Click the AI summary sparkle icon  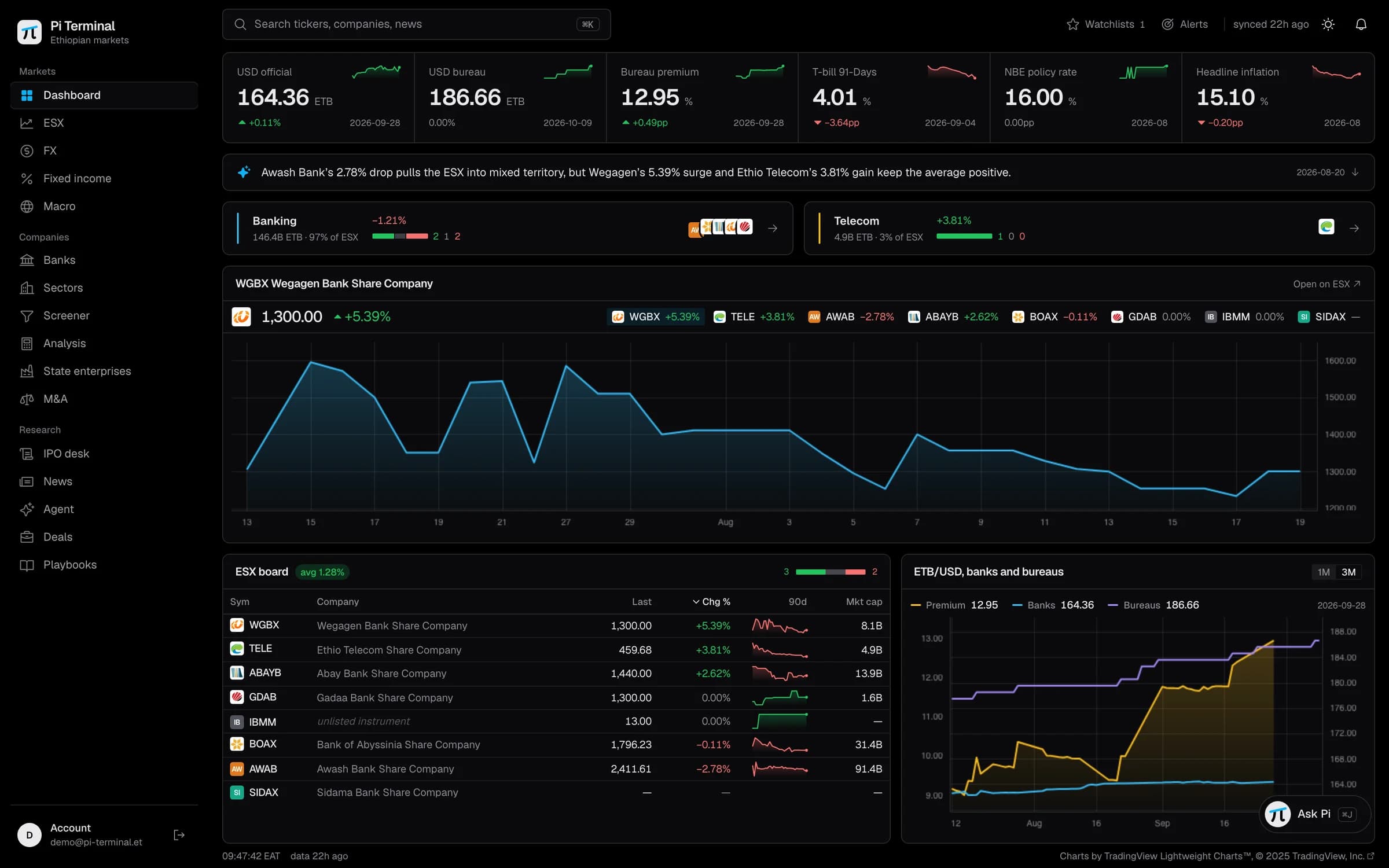244,172
